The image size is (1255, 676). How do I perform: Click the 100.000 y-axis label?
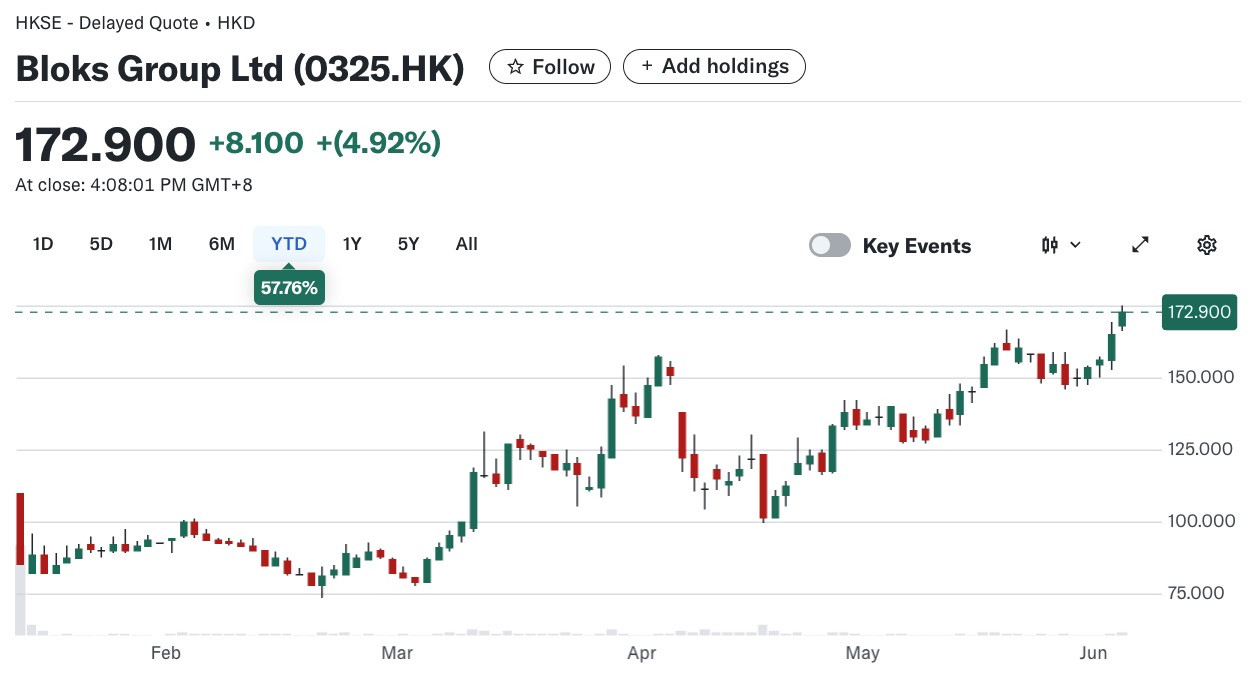pyautogui.click(x=1200, y=521)
